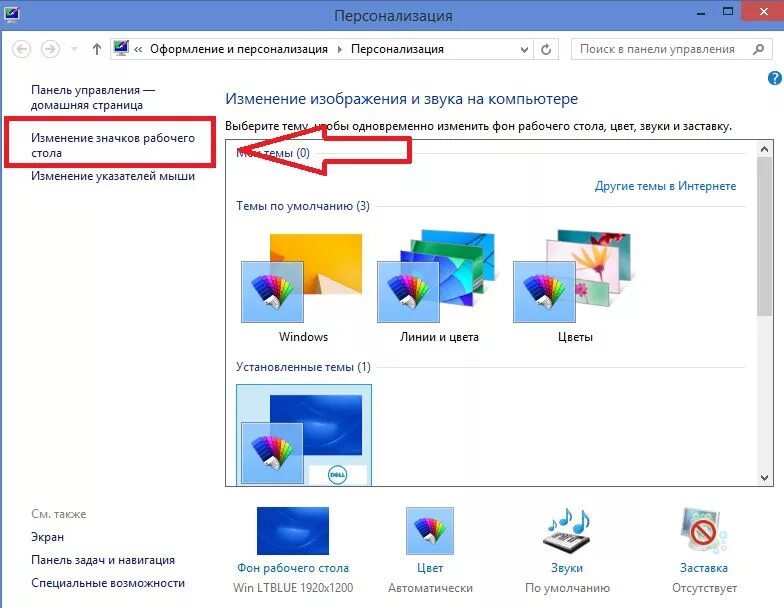Image resolution: width=784 pixels, height=608 pixels.
Task: Click theme list scrollbar up arrow
Action: [764, 149]
